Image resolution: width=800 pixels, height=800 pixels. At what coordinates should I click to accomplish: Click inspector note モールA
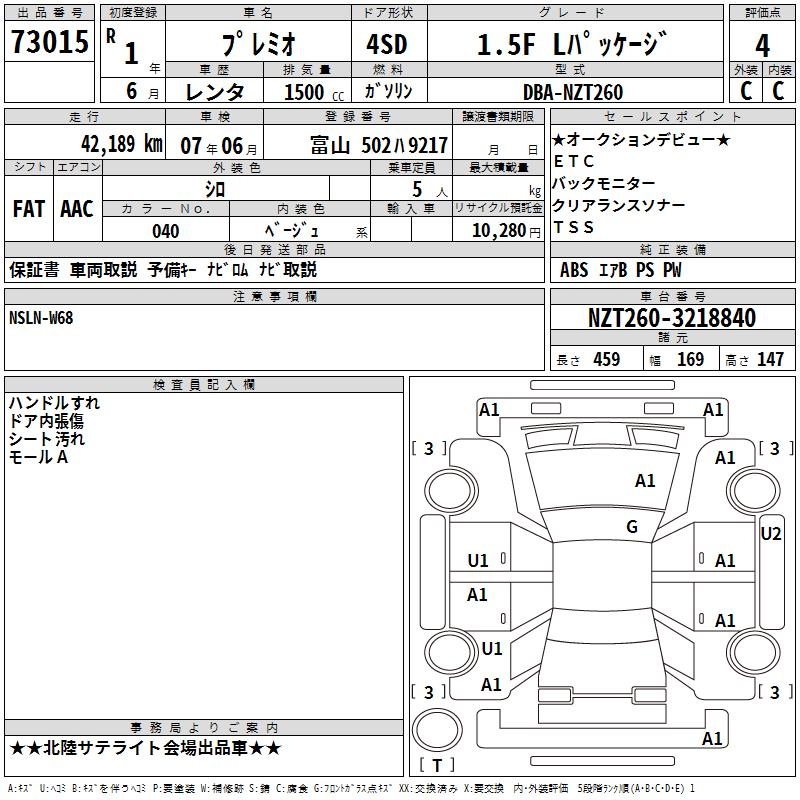click(39, 457)
